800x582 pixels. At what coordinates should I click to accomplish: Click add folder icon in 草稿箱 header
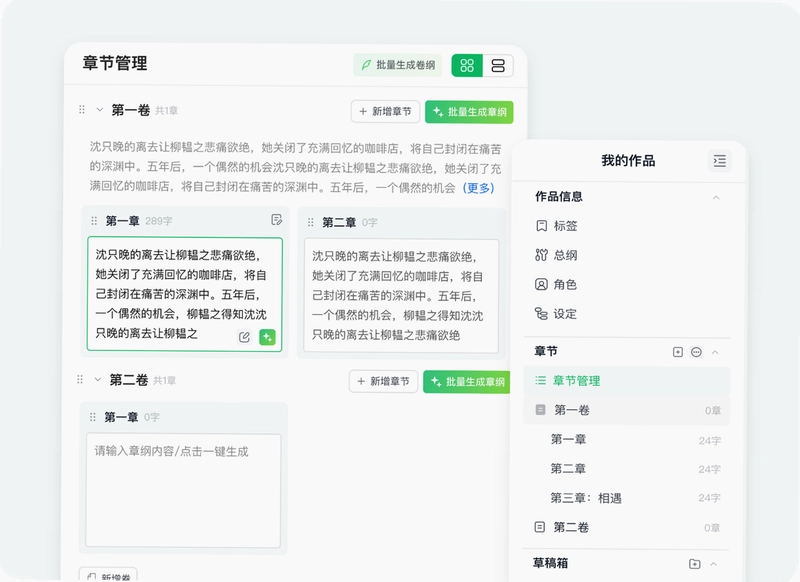[694, 564]
